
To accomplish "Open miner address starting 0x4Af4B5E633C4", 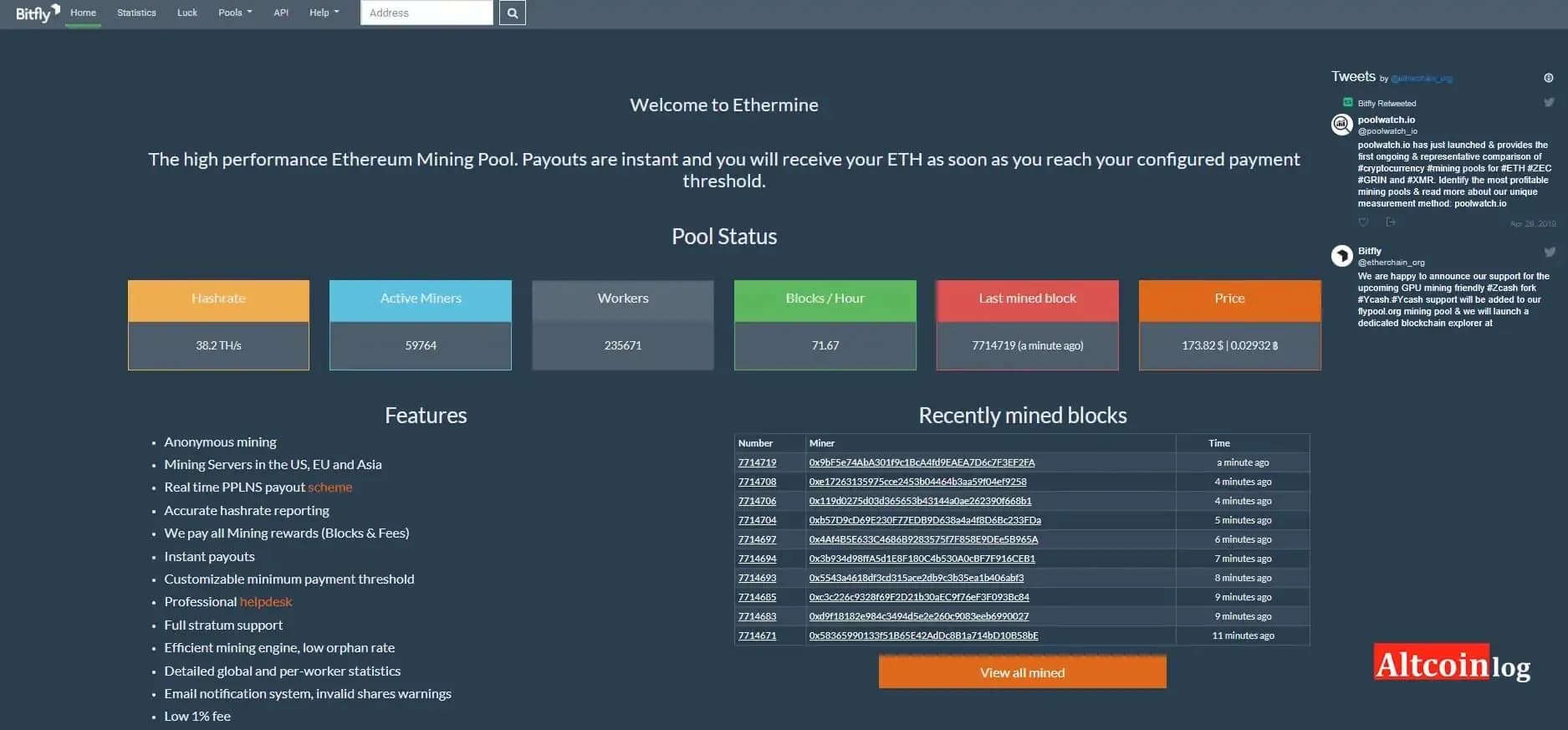I will pyautogui.click(x=924, y=539).
